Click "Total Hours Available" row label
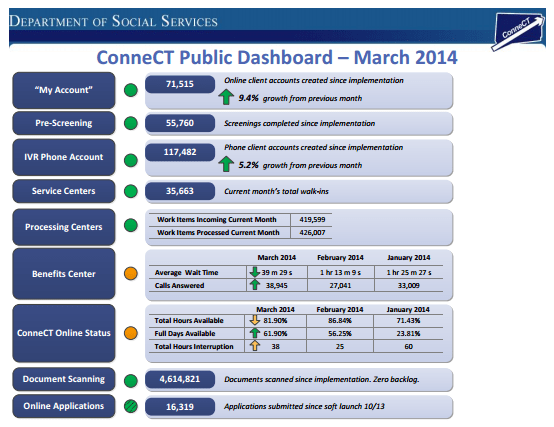 tap(189, 320)
